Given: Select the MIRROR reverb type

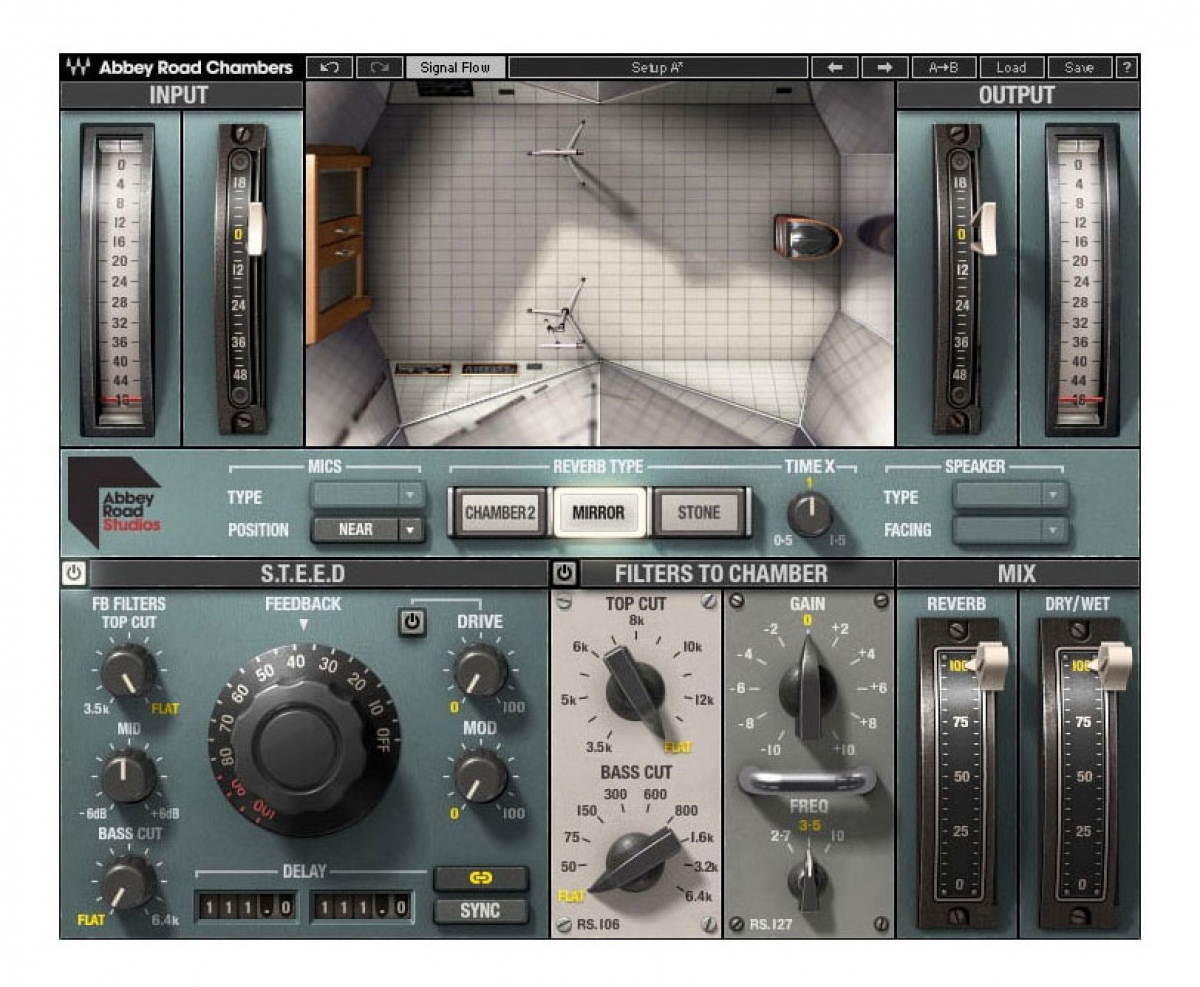Looking at the screenshot, I should pos(599,513).
